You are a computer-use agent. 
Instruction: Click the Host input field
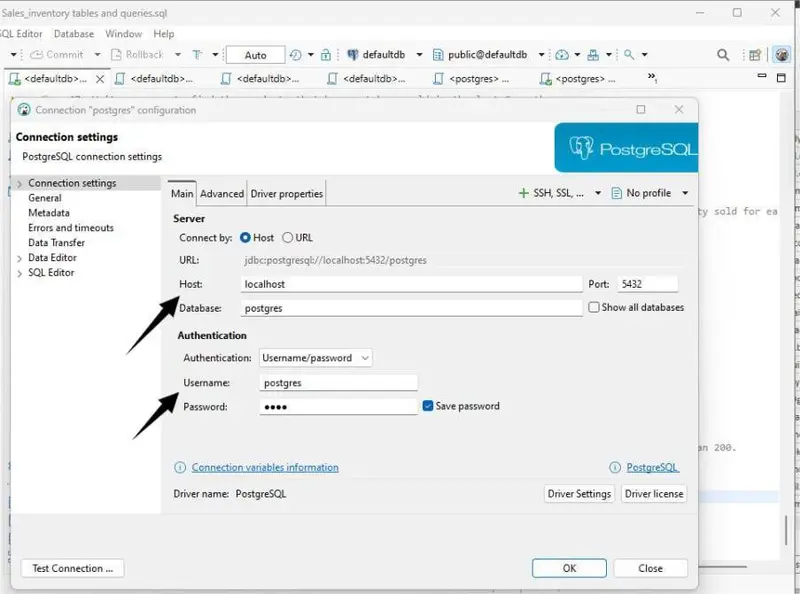tap(411, 284)
